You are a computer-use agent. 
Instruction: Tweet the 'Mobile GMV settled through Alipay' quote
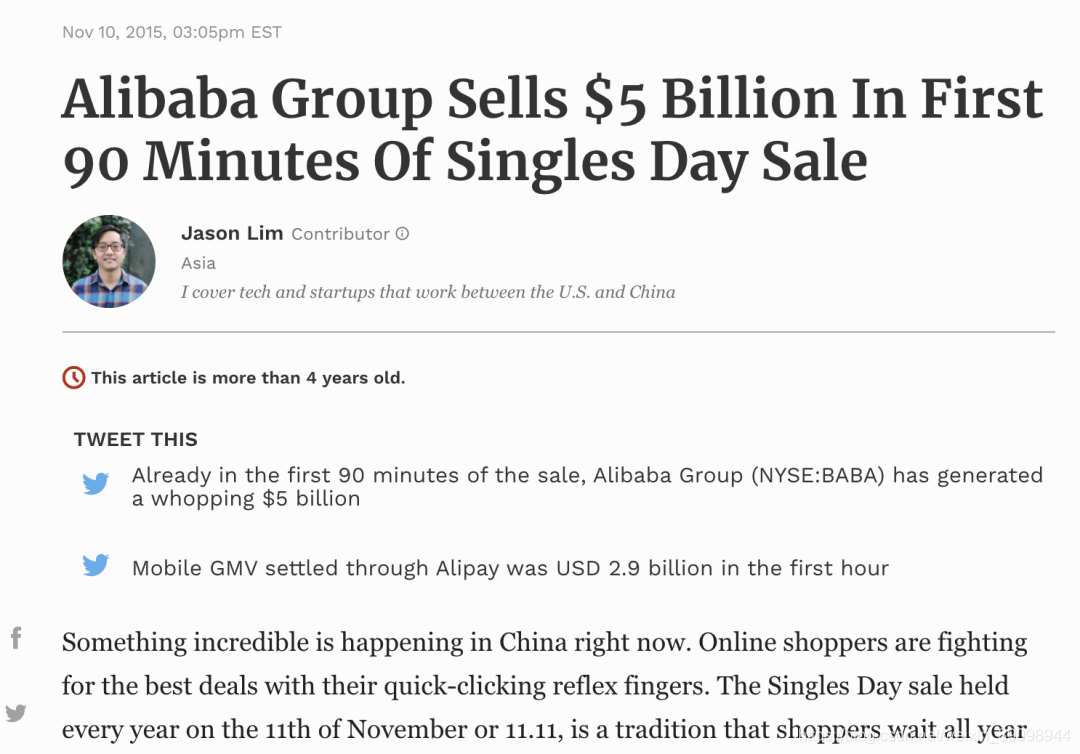pos(510,568)
